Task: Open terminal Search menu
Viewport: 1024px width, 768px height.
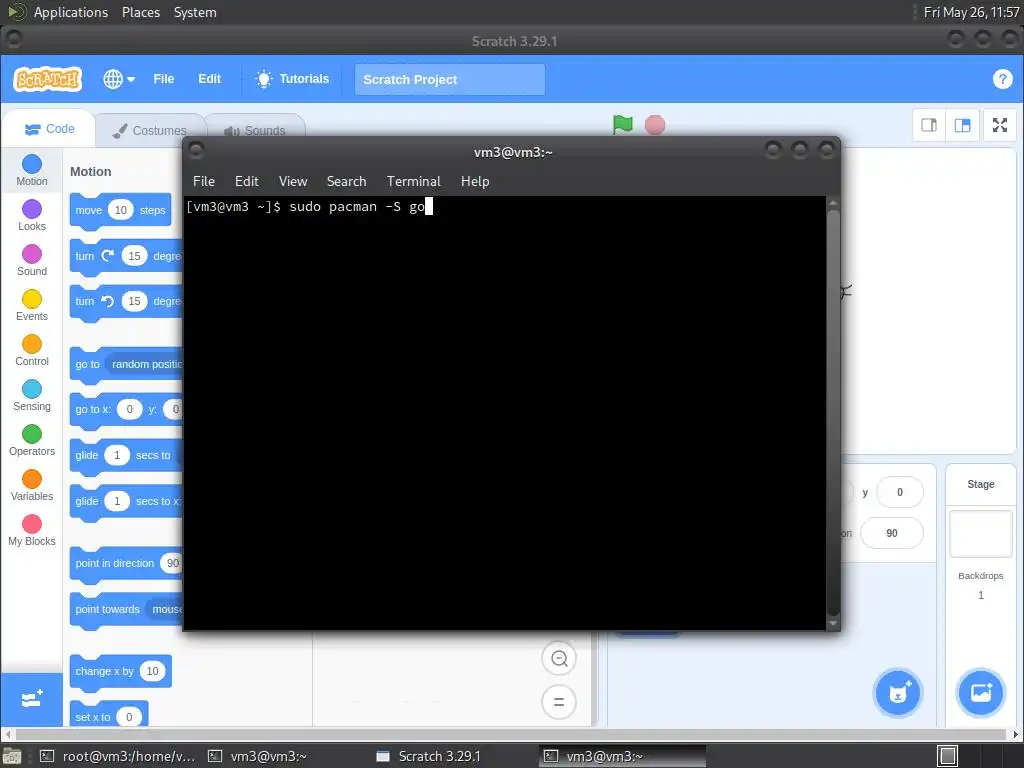Action: click(x=346, y=182)
